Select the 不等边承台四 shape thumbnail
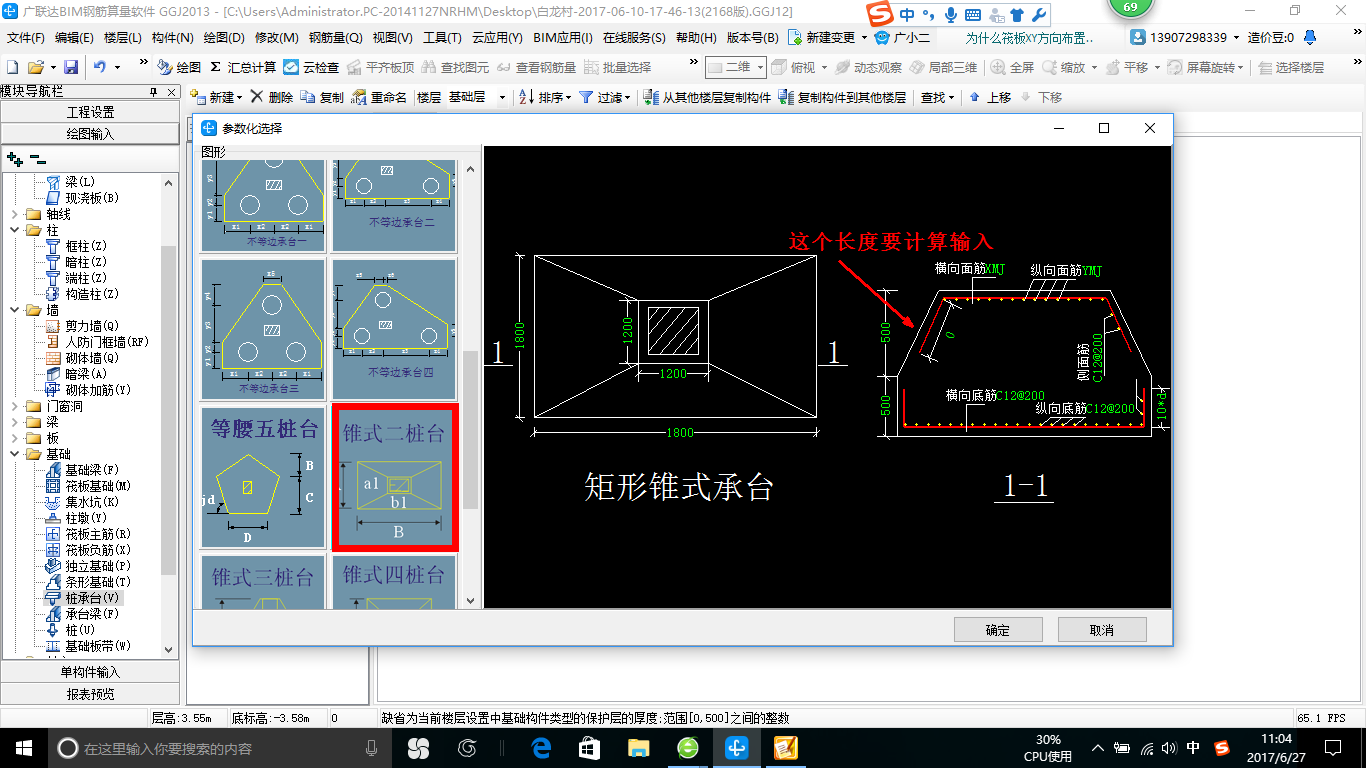This screenshot has height=768, width=1366. coord(394,330)
